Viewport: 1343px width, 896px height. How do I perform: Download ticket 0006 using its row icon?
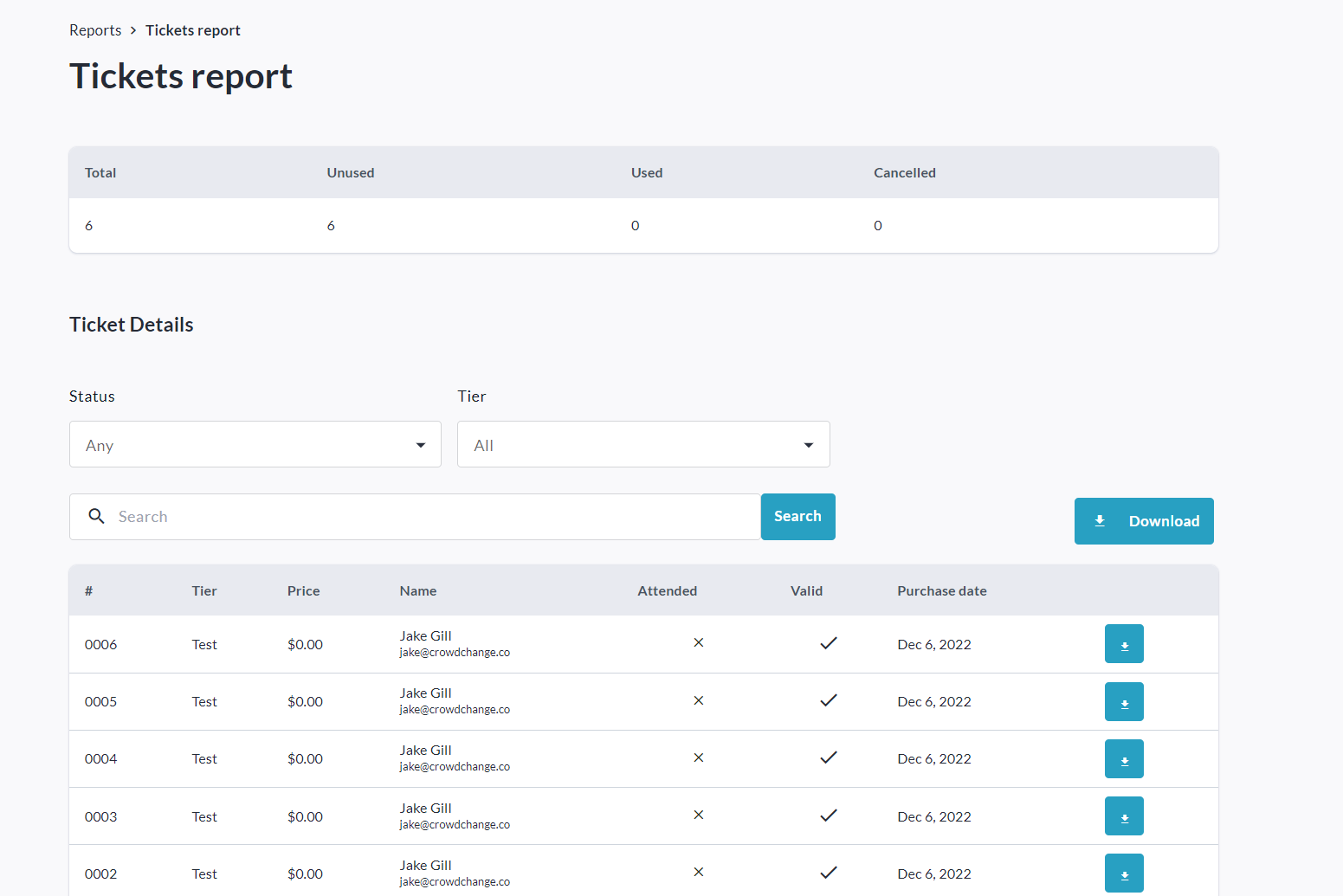[x=1123, y=644]
